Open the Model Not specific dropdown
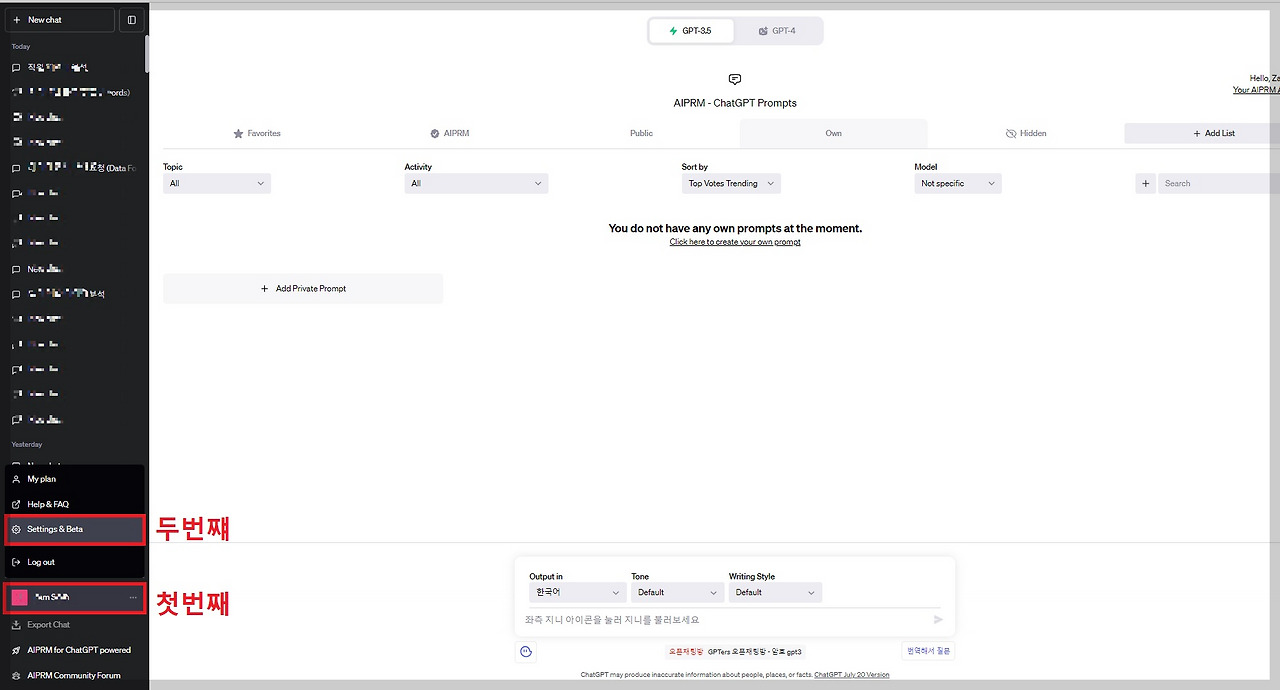The width and height of the screenshot is (1280, 690). [x=958, y=184]
